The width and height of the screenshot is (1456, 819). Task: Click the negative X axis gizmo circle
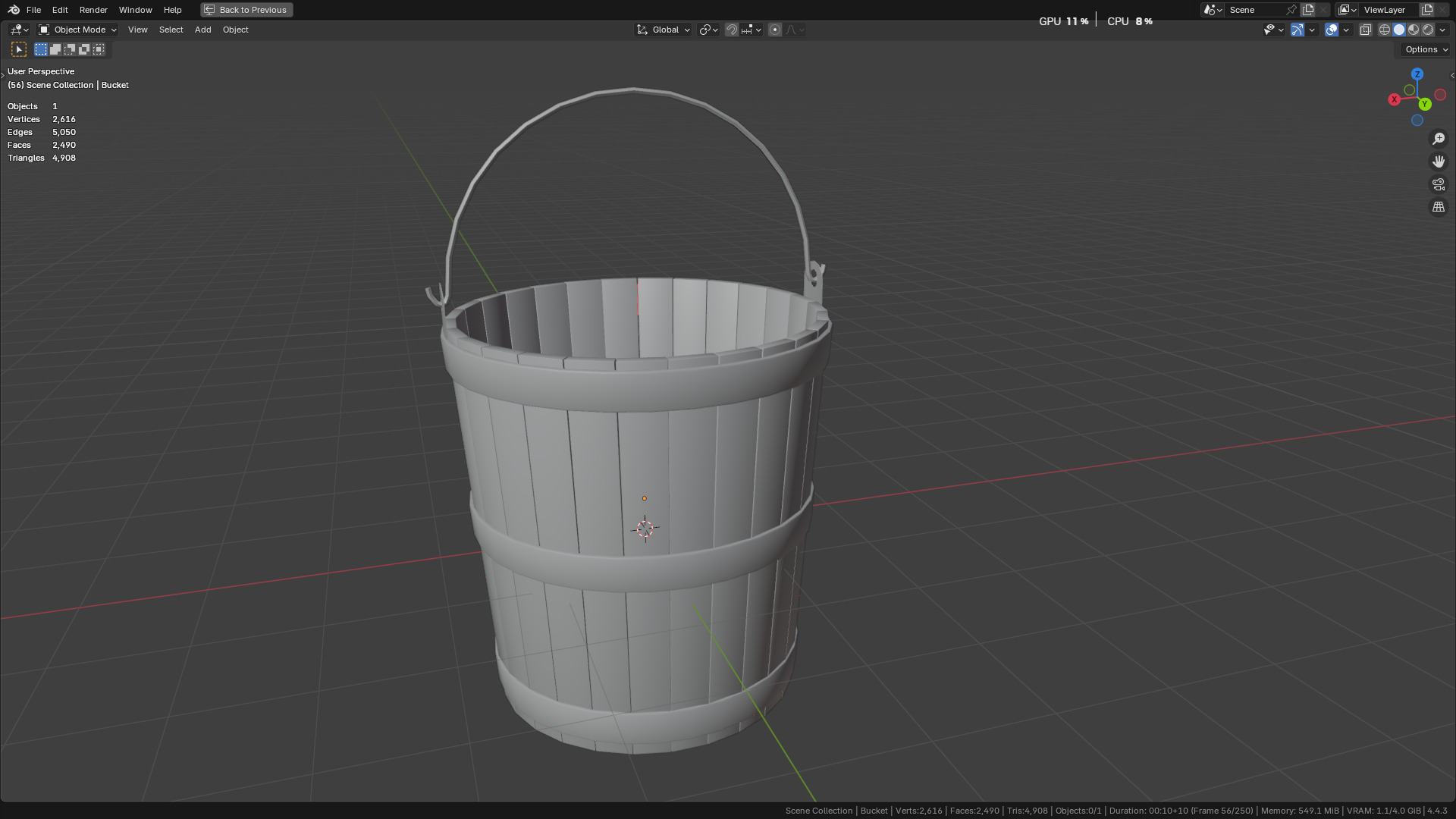pyautogui.click(x=1440, y=95)
